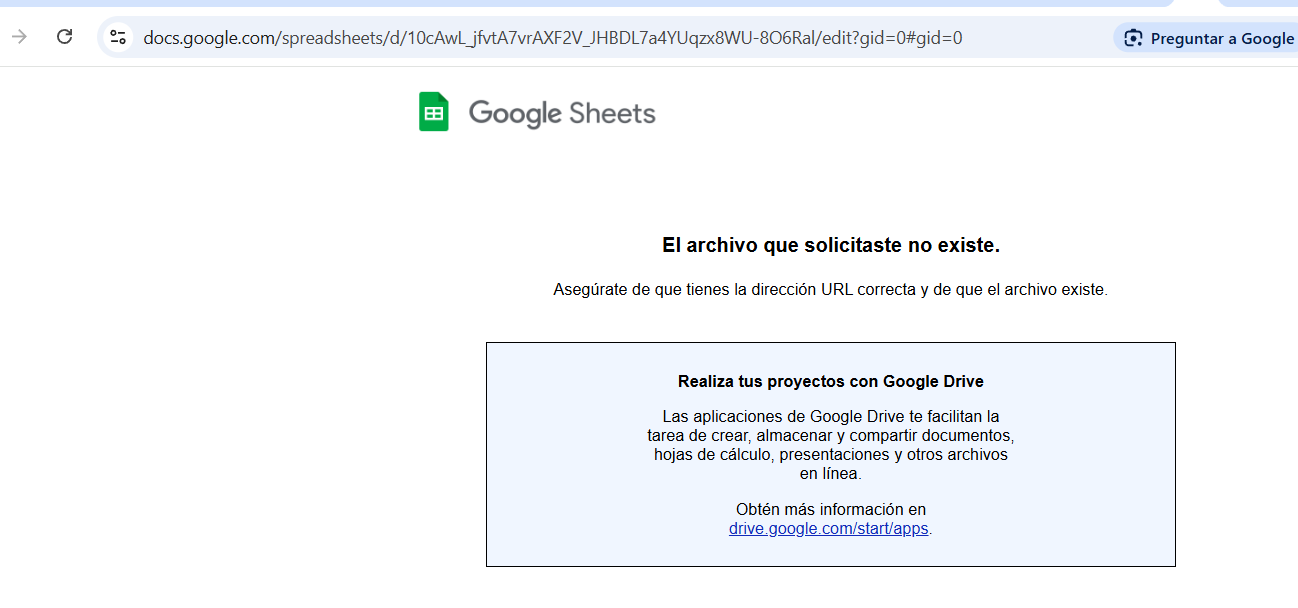Open site information icon in address bar
Screen dimensions: 1298x608
(x=118, y=38)
